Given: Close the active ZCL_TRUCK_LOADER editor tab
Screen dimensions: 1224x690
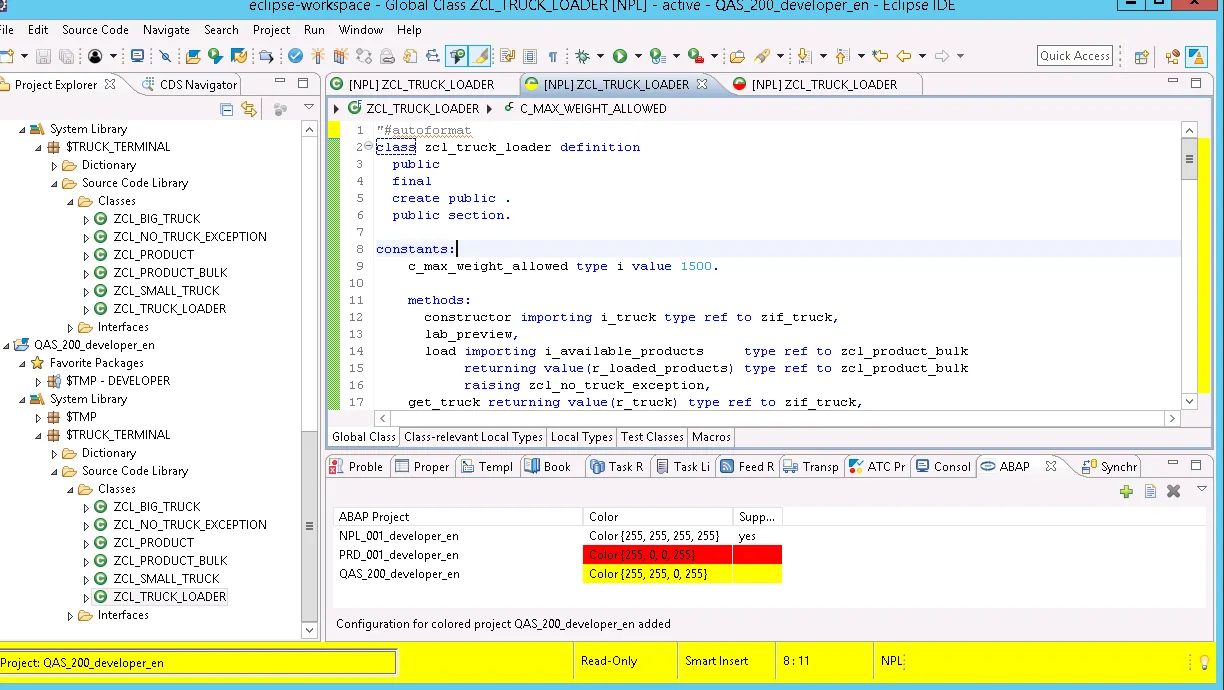Looking at the screenshot, I should tap(702, 84).
